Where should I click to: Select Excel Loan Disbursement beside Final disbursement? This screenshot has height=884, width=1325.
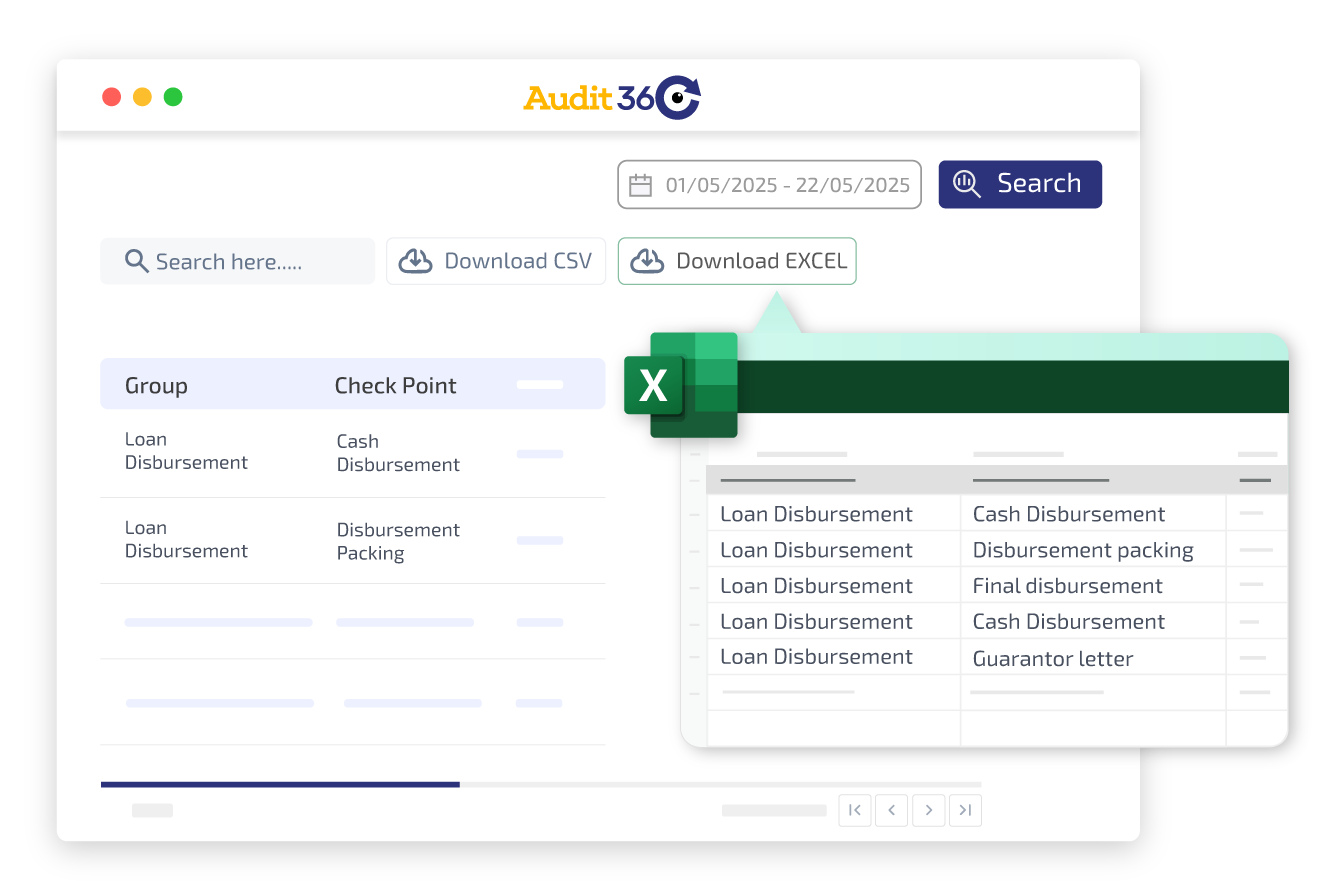[834, 586]
